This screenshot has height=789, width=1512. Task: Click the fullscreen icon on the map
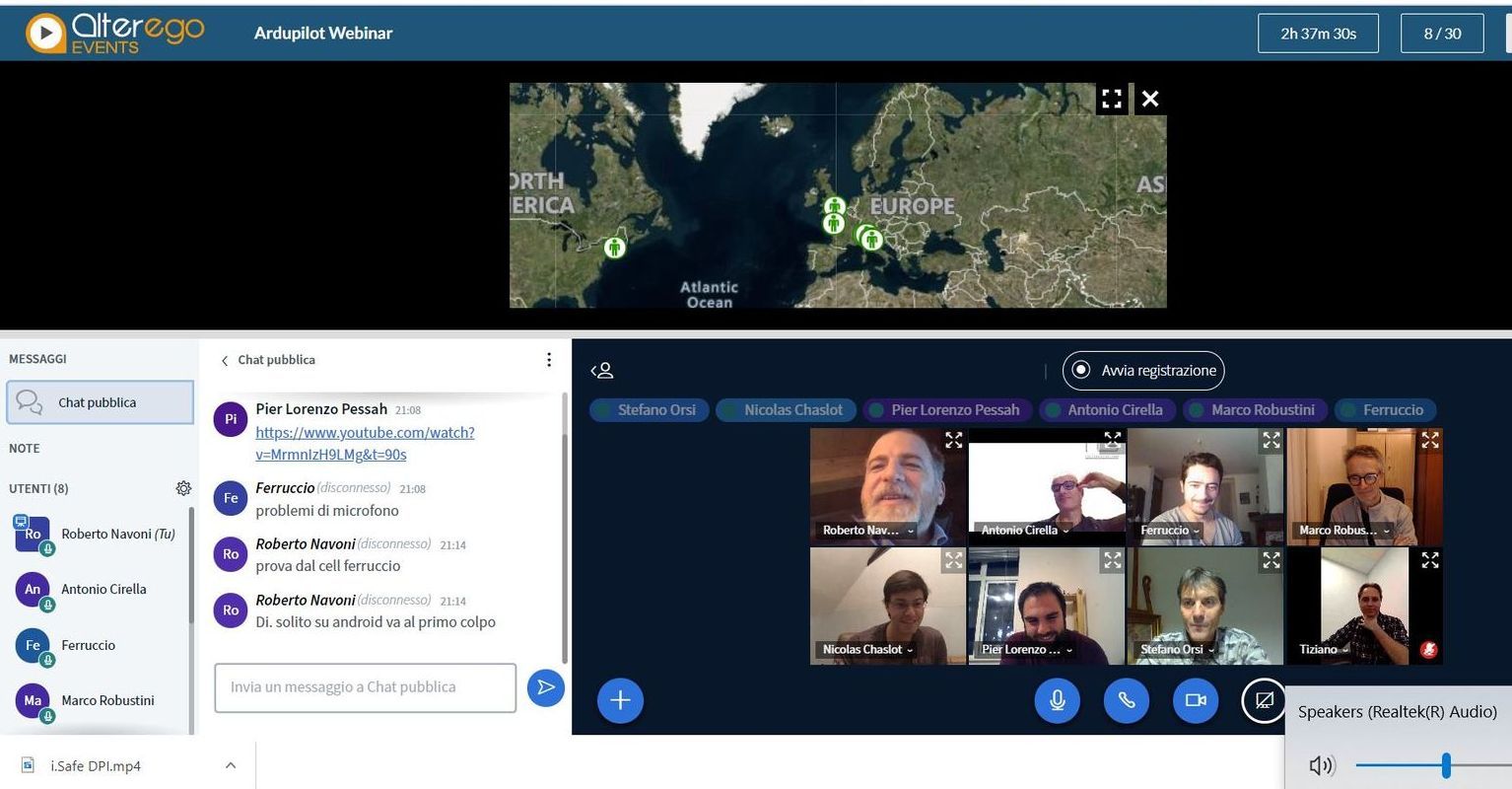click(1112, 99)
